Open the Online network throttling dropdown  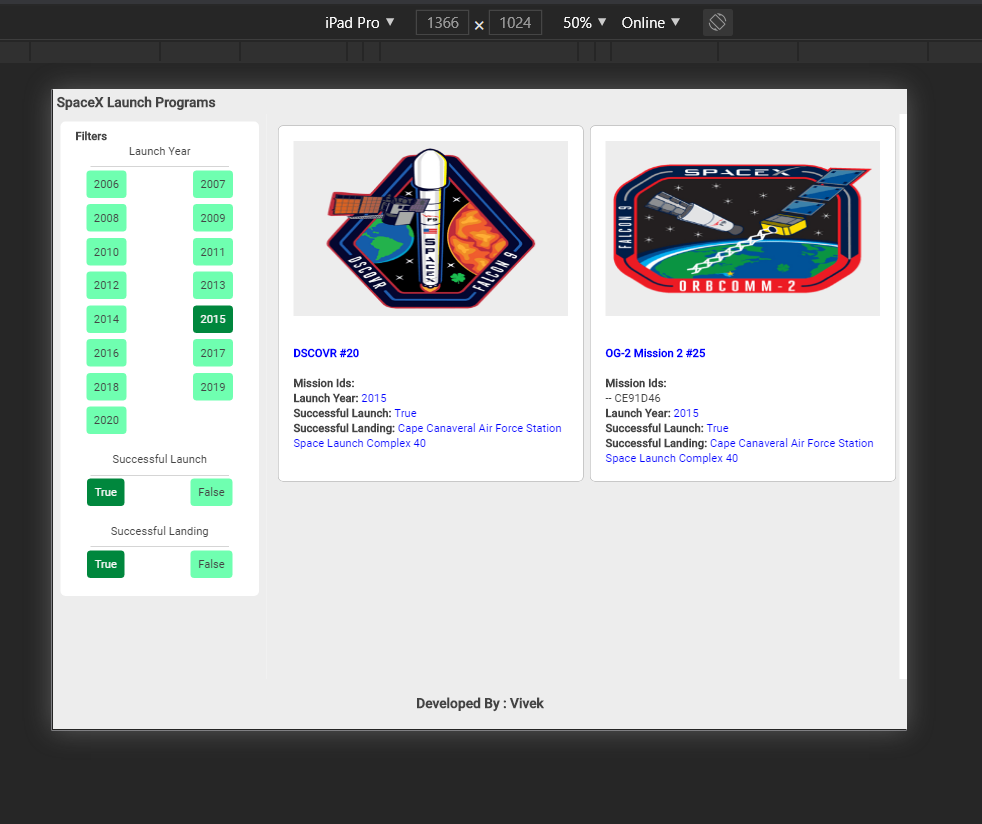[650, 22]
